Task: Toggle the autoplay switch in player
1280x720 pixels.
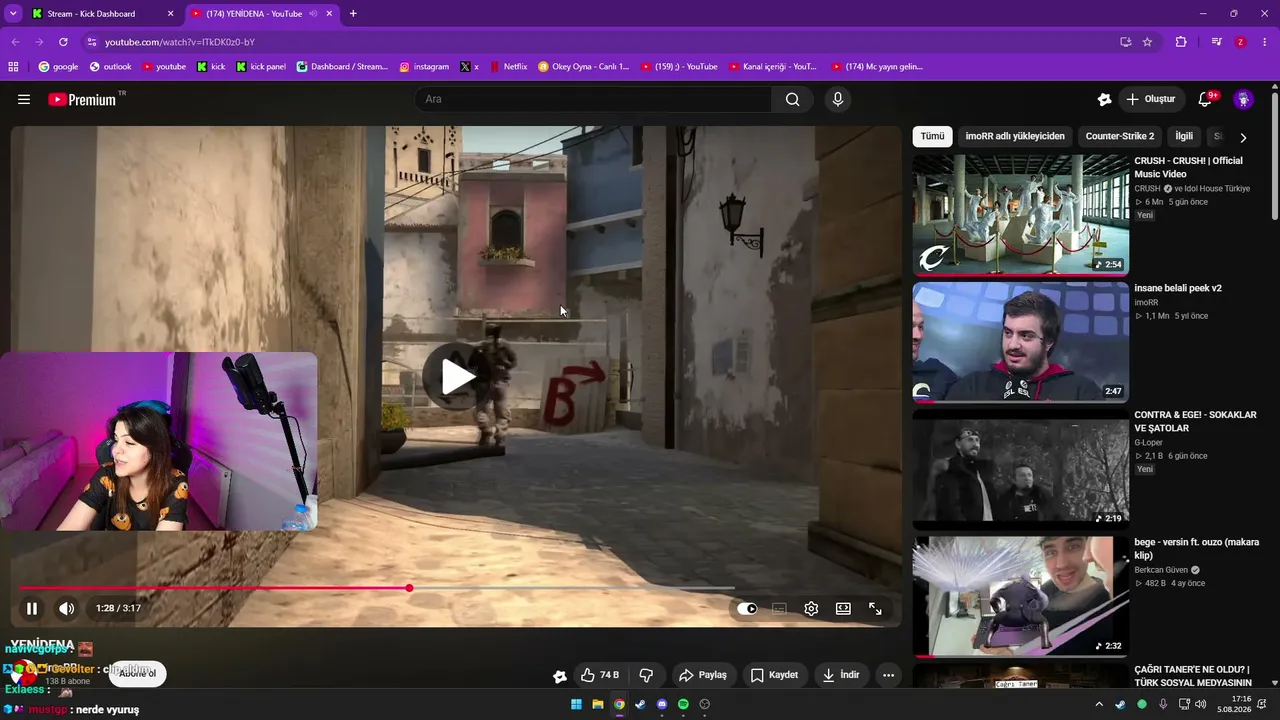Action: pos(747,608)
